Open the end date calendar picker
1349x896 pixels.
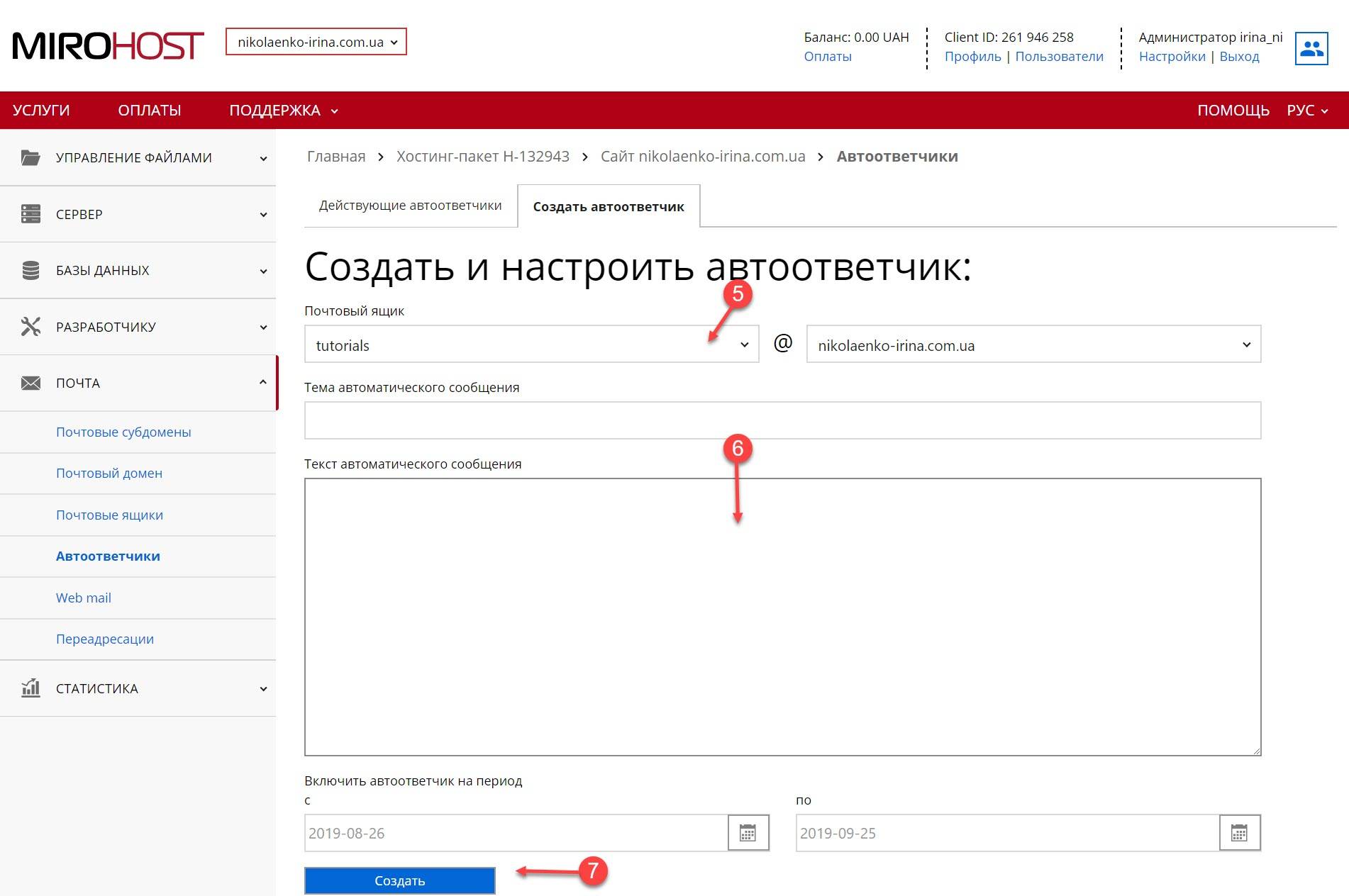[x=1240, y=833]
